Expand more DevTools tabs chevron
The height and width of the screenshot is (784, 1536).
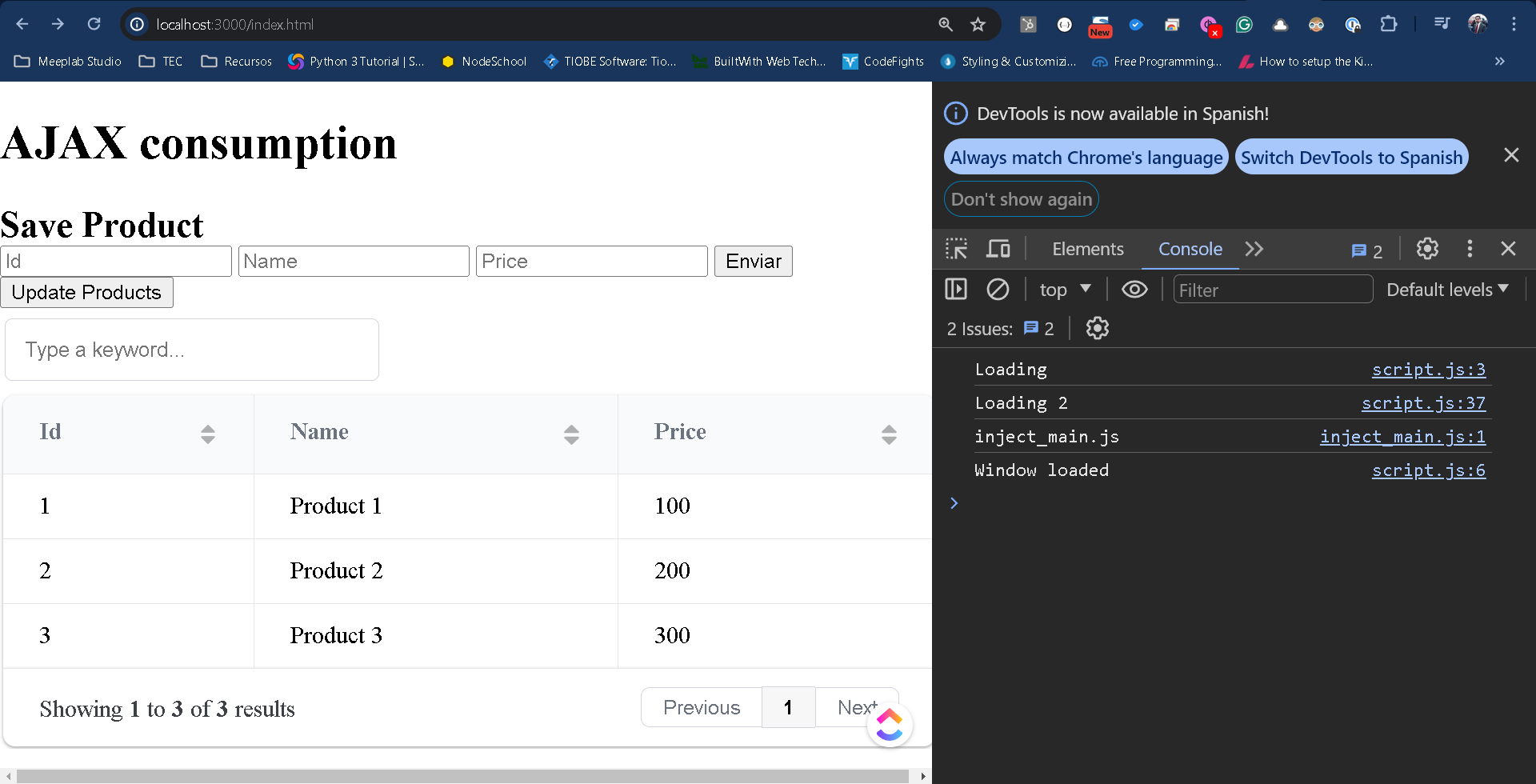click(1254, 249)
